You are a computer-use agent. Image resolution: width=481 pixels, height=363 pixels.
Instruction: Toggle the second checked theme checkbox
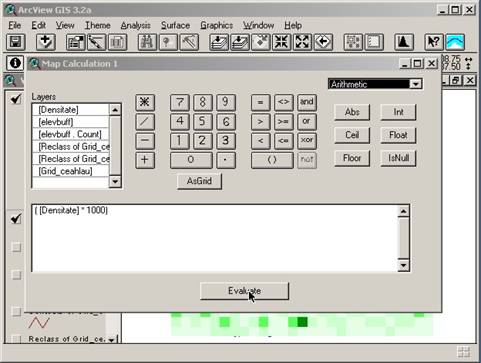tap(16, 219)
